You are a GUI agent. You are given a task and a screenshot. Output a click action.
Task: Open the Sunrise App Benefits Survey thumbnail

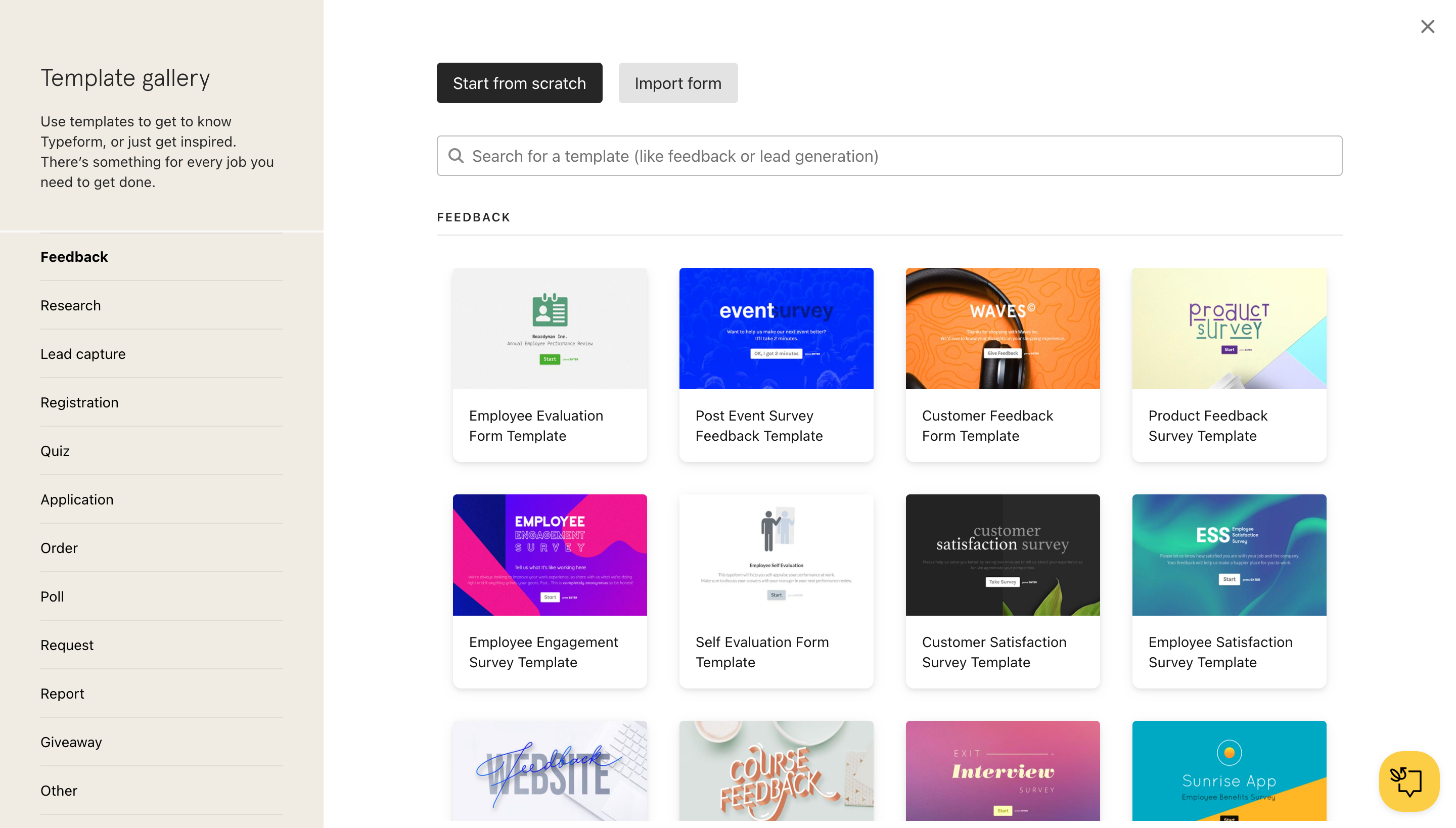1228,770
